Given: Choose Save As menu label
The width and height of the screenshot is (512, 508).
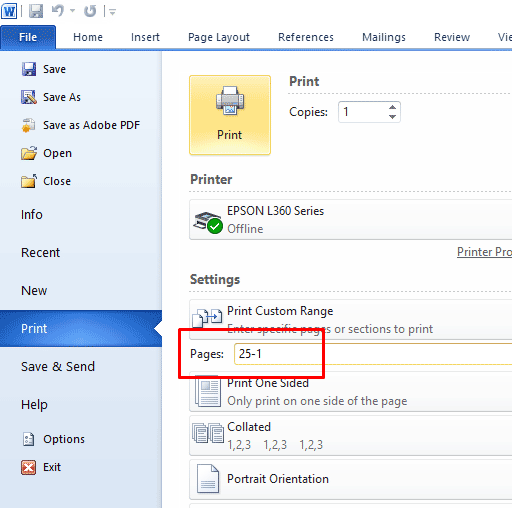Looking at the screenshot, I should click(62, 97).
